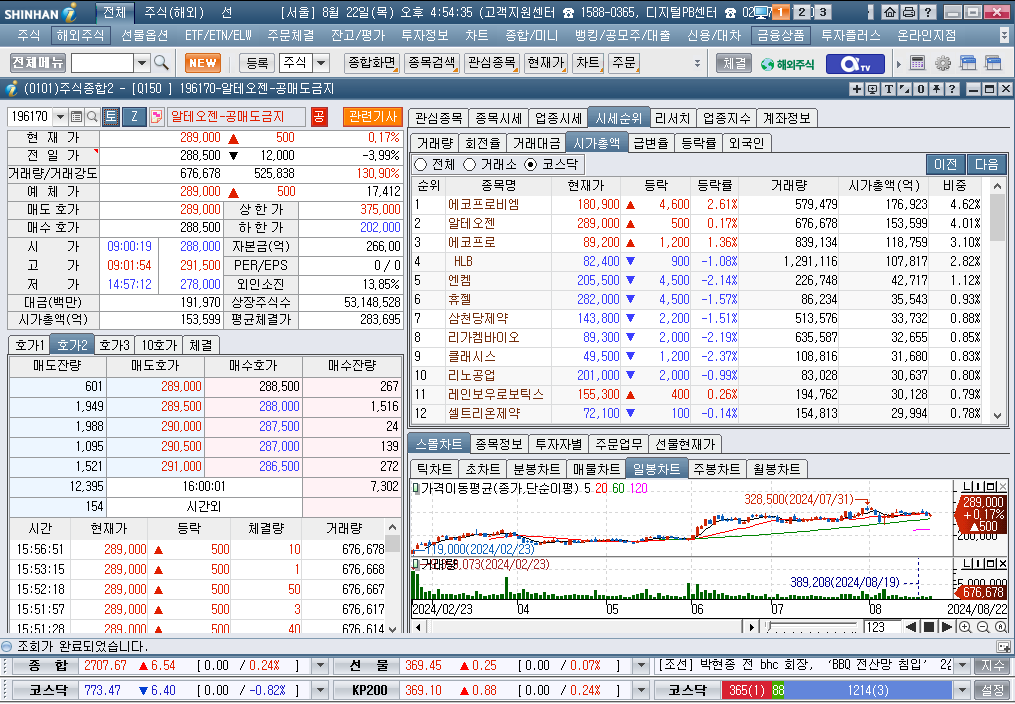Screen dimensions: 1015x704
Task: Click the 이전 button
Action: tap(945, 164)
